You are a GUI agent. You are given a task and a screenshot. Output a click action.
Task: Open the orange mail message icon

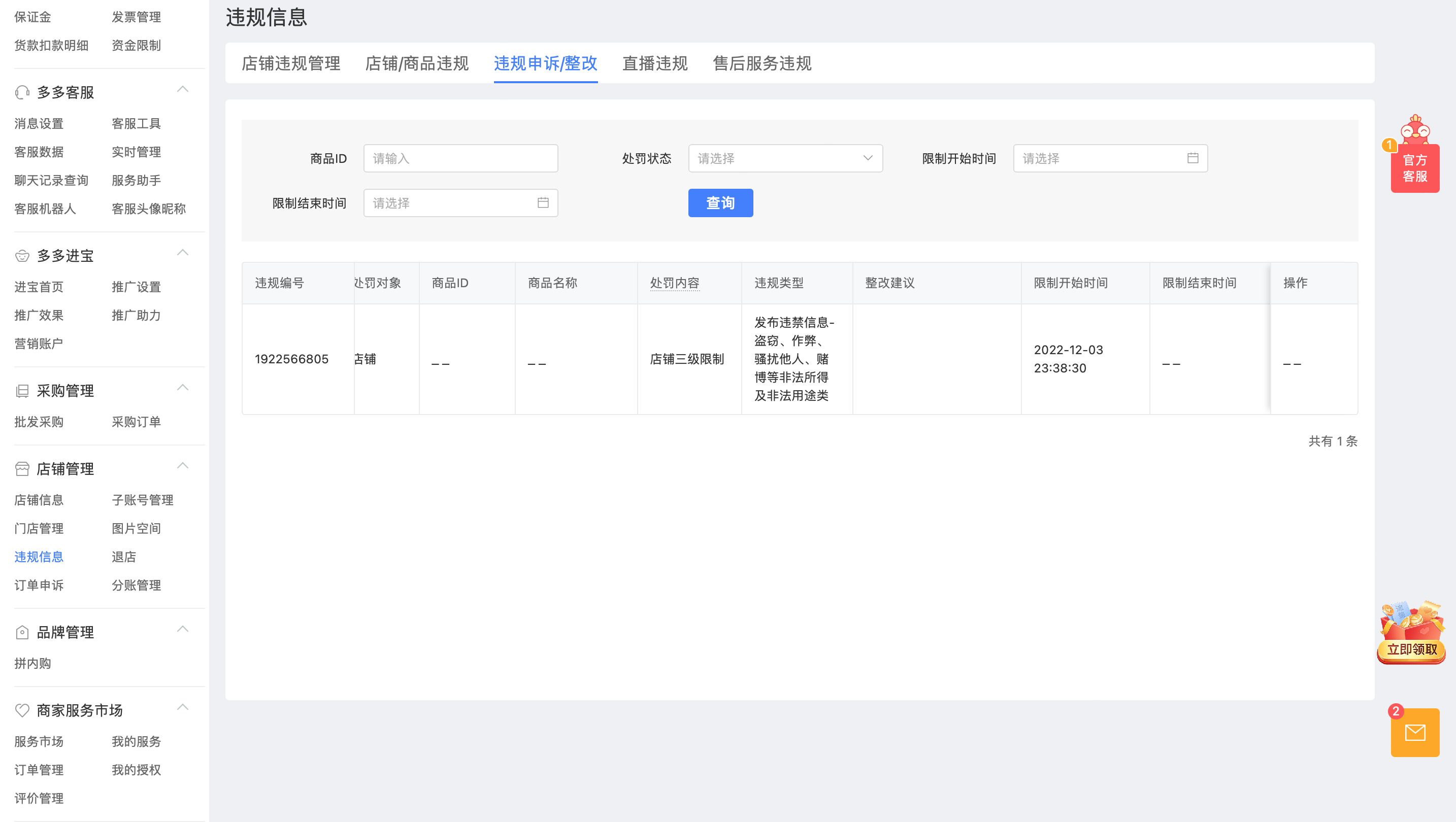click(1415, 733)
